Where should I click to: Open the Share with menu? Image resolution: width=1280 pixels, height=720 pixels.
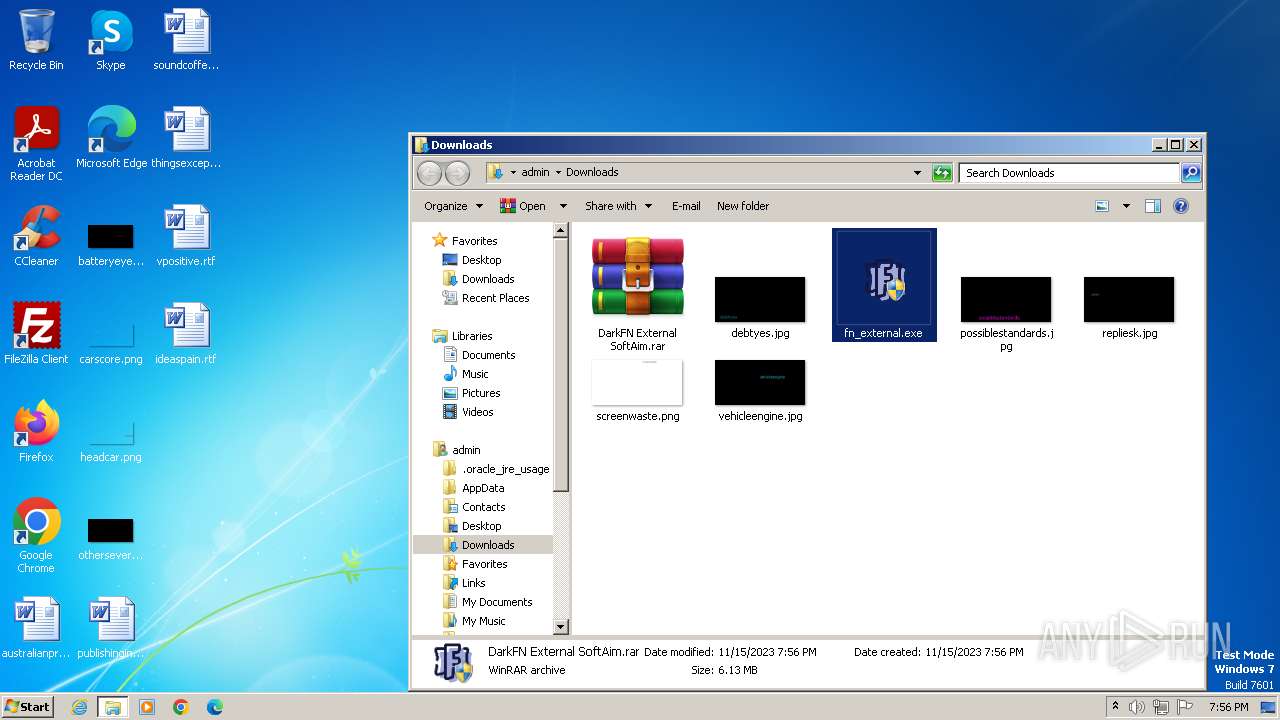pyautogui.click(x=618, y=206)
